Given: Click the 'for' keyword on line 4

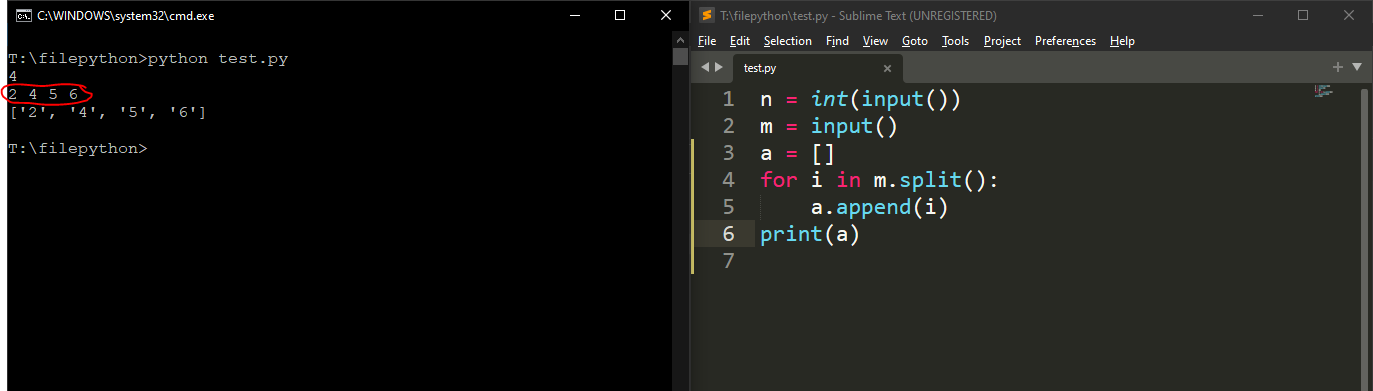Looking at the screenshot, I should click(779, 180).
